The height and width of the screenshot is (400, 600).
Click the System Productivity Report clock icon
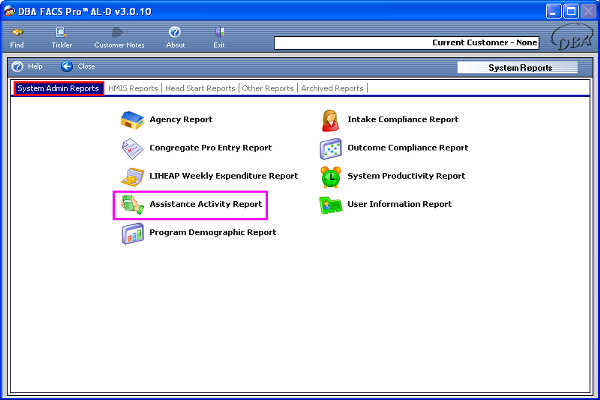pyautogui.click(x=330, y=176)
